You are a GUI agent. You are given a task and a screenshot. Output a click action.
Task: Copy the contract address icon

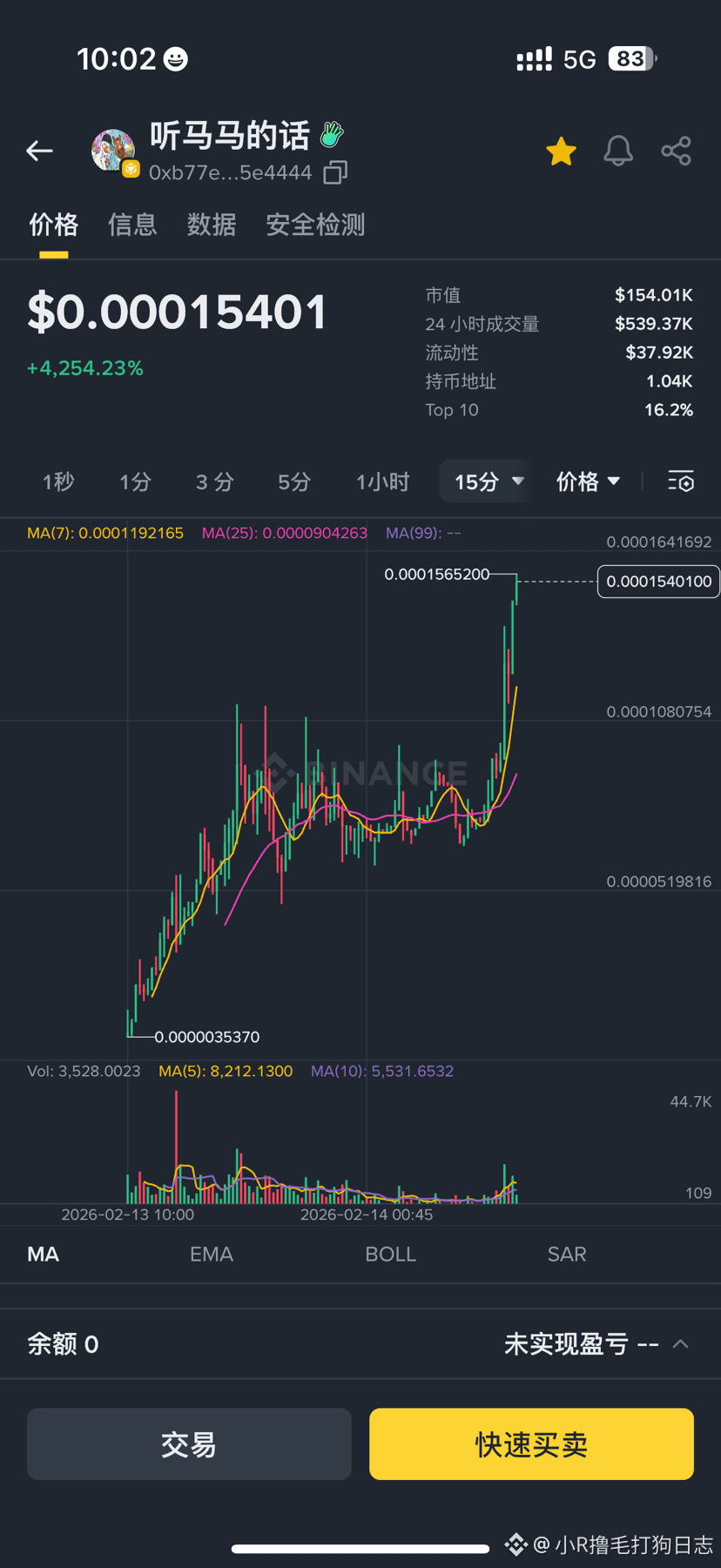click(x=335, y=172)
